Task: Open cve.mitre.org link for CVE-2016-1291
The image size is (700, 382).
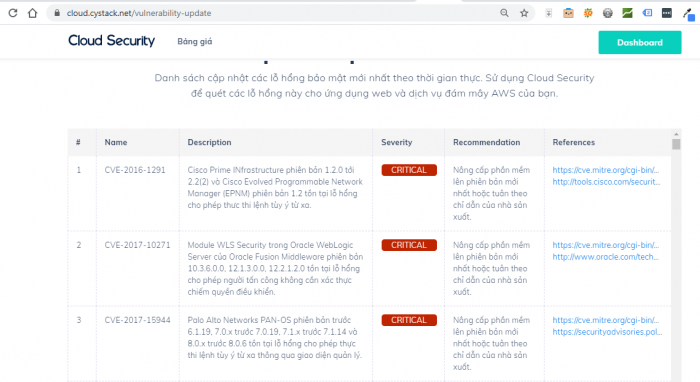Action: pyautogui.click(x=605, y=170)
